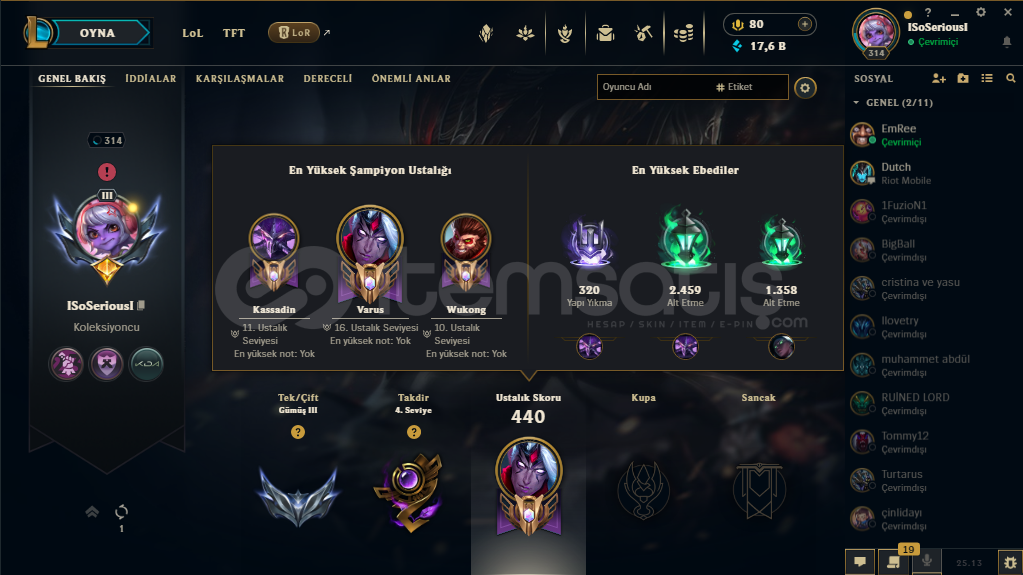1023x575 pixels.
Task: Switch to the DERECELİ tab
Action: pyautogui.click(x=328, y=78)
